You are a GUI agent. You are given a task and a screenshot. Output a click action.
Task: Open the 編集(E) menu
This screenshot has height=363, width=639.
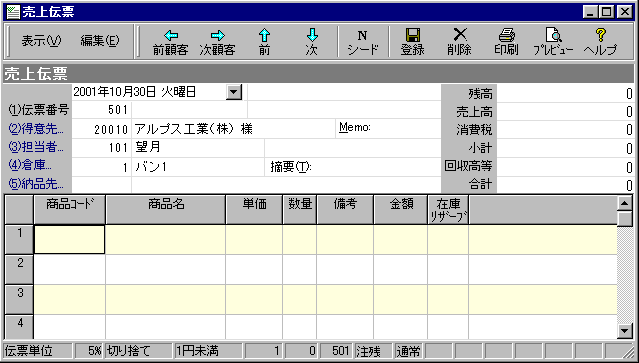click(100, 41)
